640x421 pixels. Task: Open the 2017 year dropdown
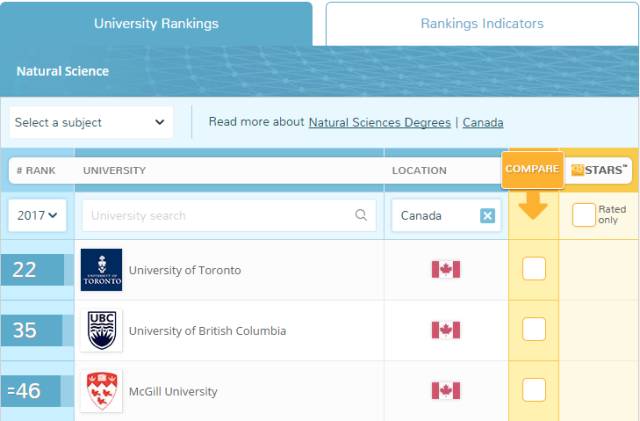coord(37,215)
